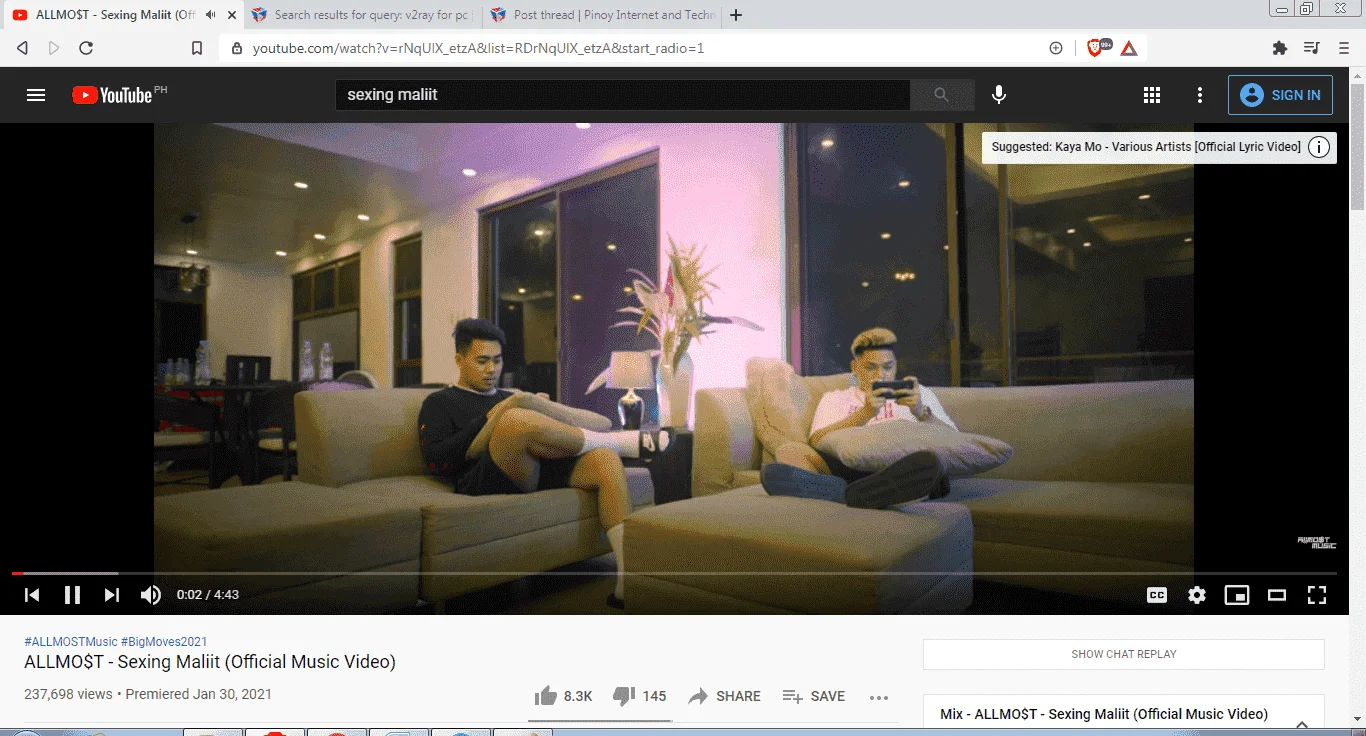Switch to Post thread Pinoy Internet tab

pos(602,15)
